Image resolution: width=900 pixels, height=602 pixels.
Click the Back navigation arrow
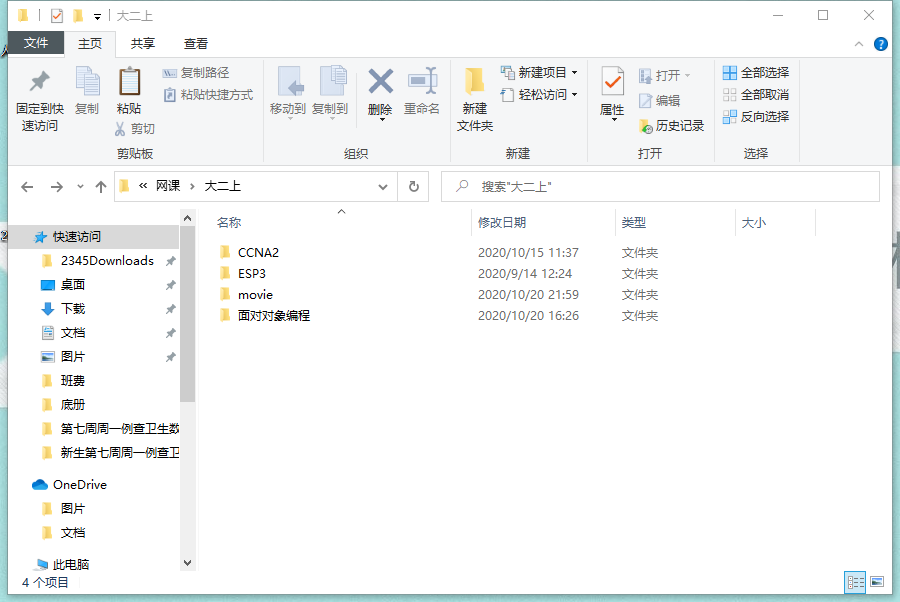click(x=27, y=187)
